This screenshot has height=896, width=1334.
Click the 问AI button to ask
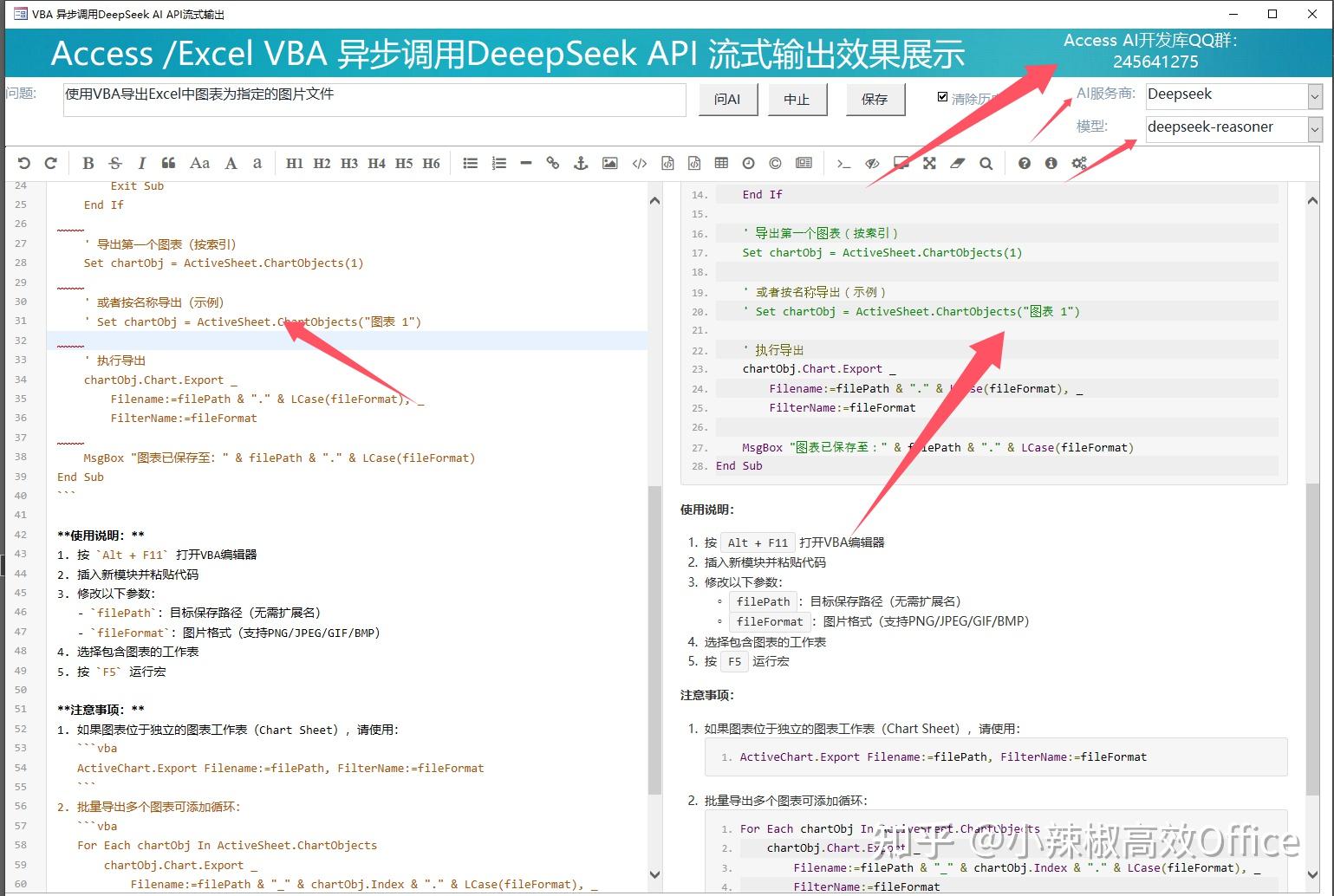coord(727,99)
